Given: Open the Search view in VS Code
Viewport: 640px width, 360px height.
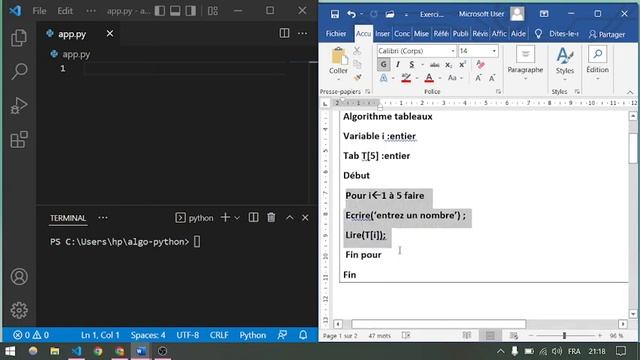Looking at the screenshot, I should [19, 71].
